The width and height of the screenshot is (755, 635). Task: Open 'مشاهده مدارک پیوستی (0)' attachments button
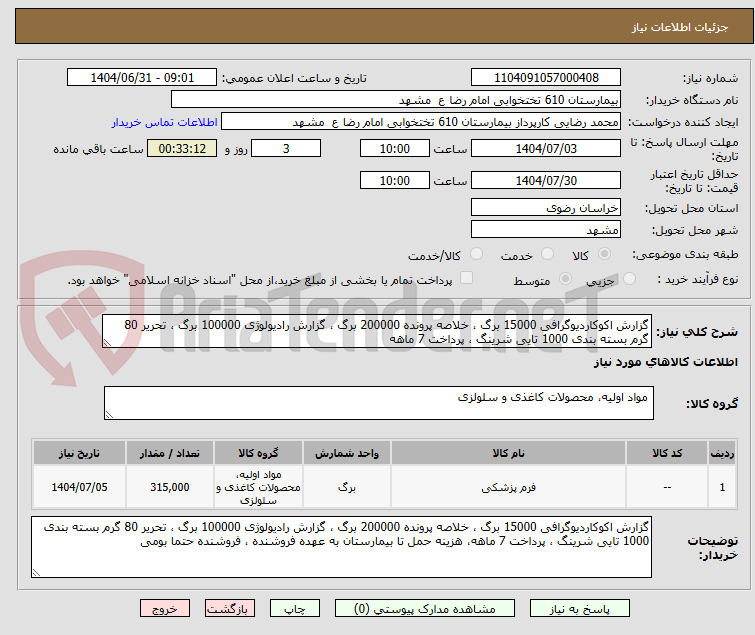click(x=425, y=609)
